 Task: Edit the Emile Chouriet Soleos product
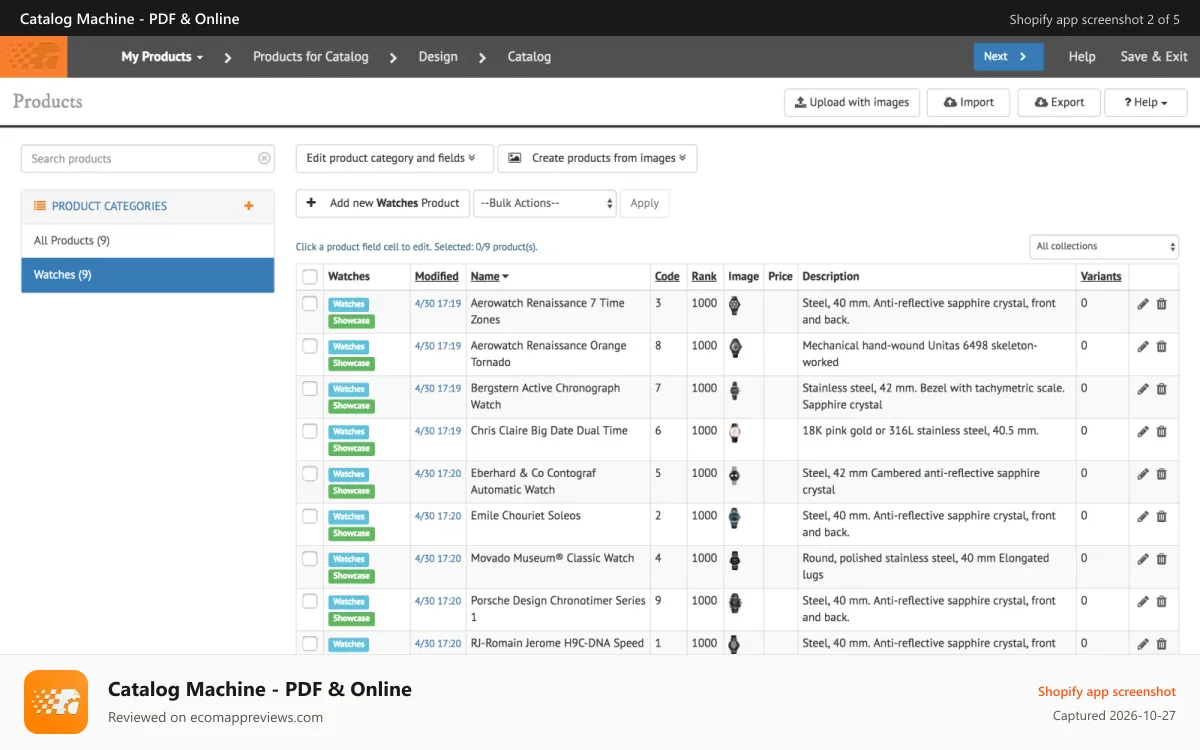point(1143,517)
